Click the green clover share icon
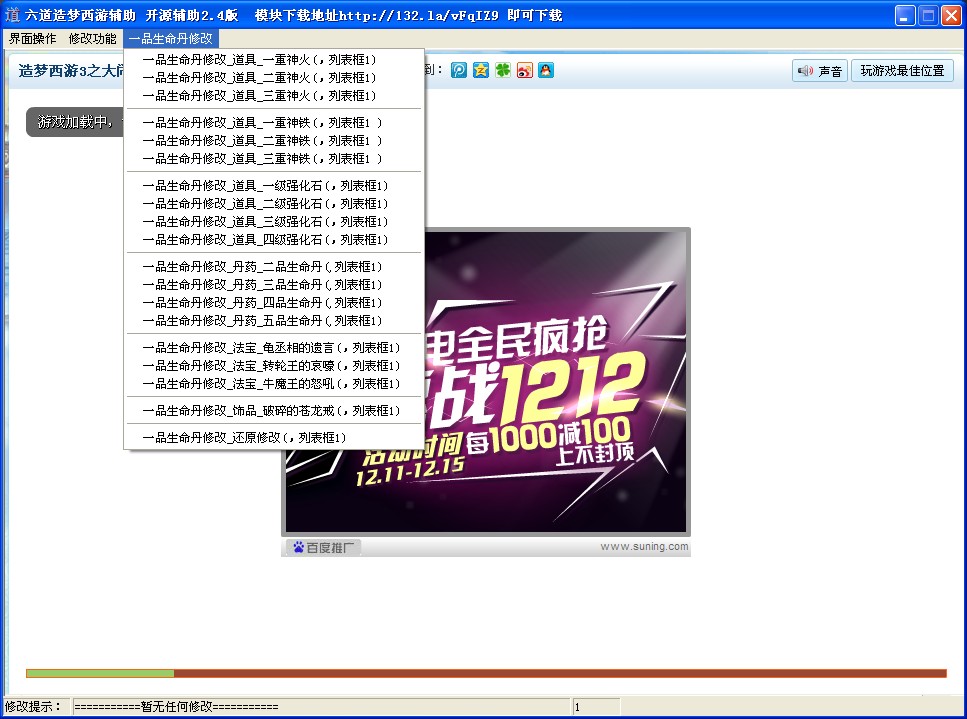The image size is (967, 719). click(x=503, y=70)
